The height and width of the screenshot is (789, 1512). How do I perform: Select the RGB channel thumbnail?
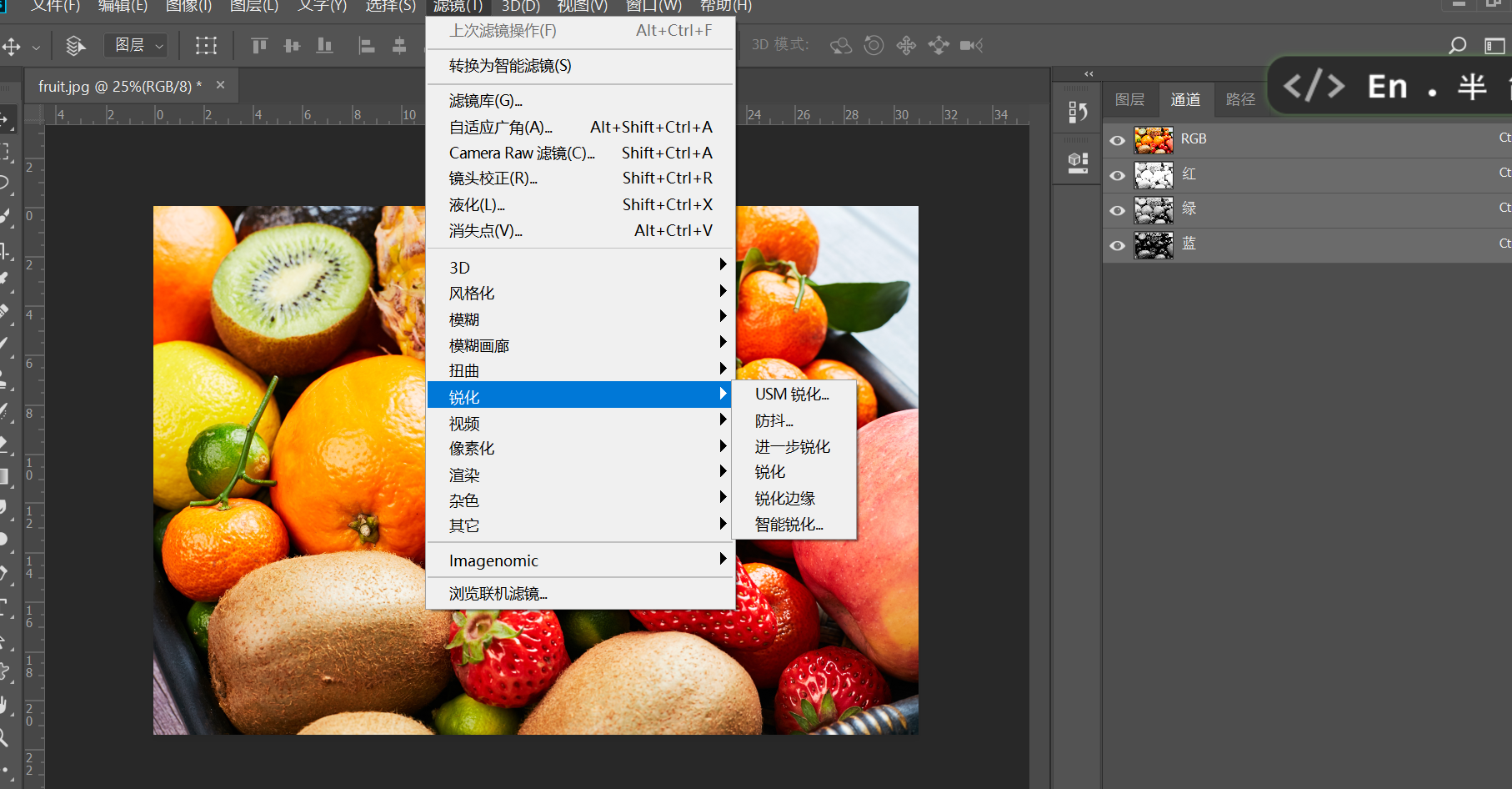pos(1154,140)
